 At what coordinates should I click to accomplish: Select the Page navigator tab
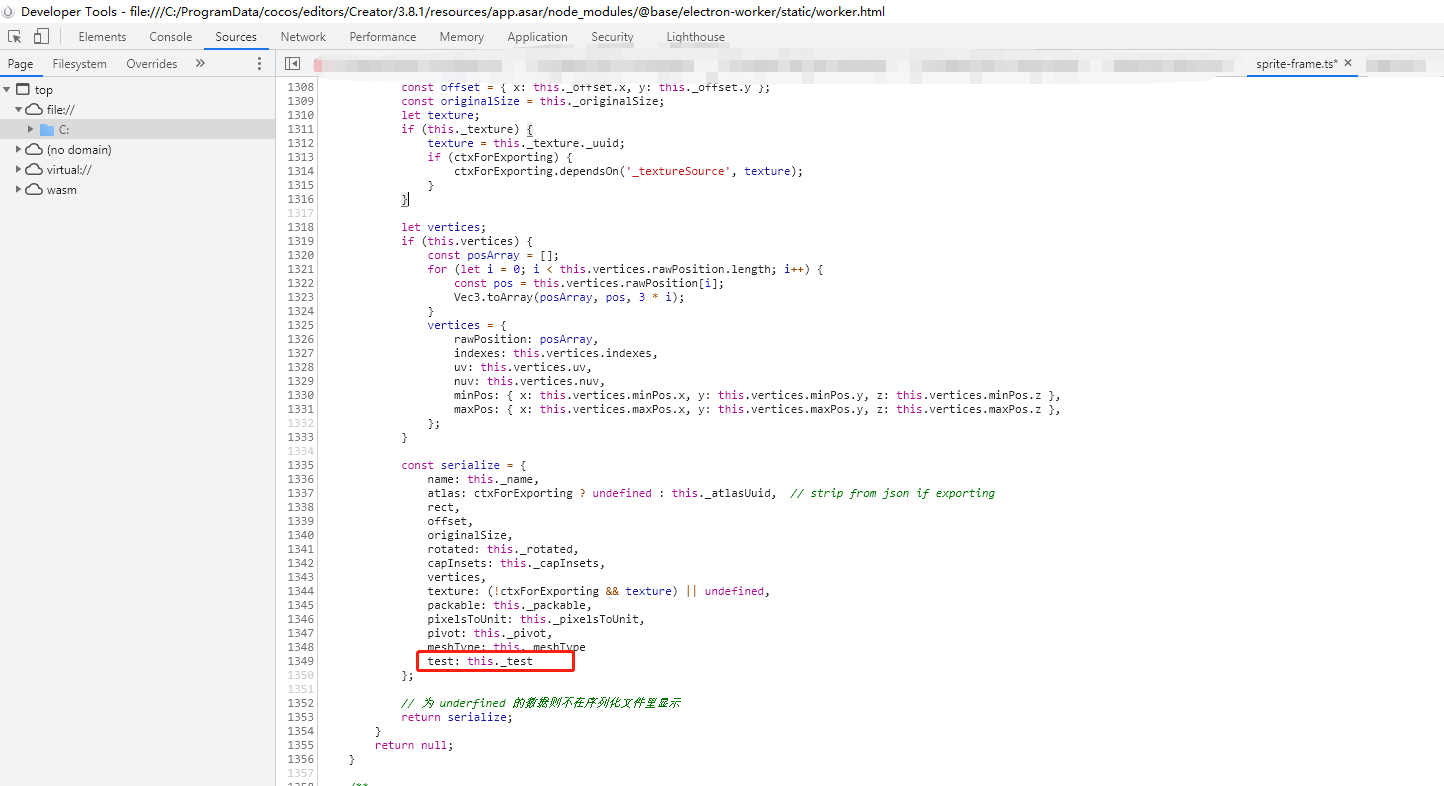(x=21, y=64)
